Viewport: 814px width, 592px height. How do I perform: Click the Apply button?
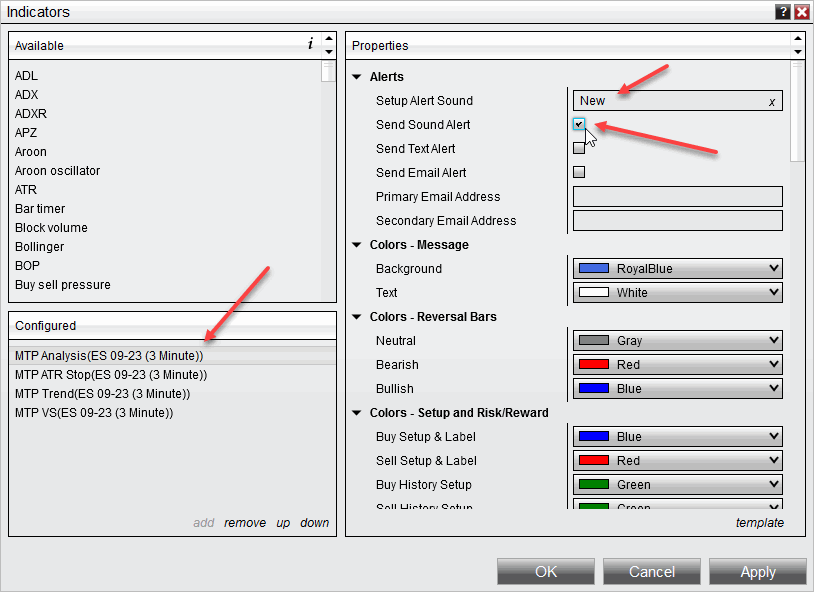click(x=757, y=572)
